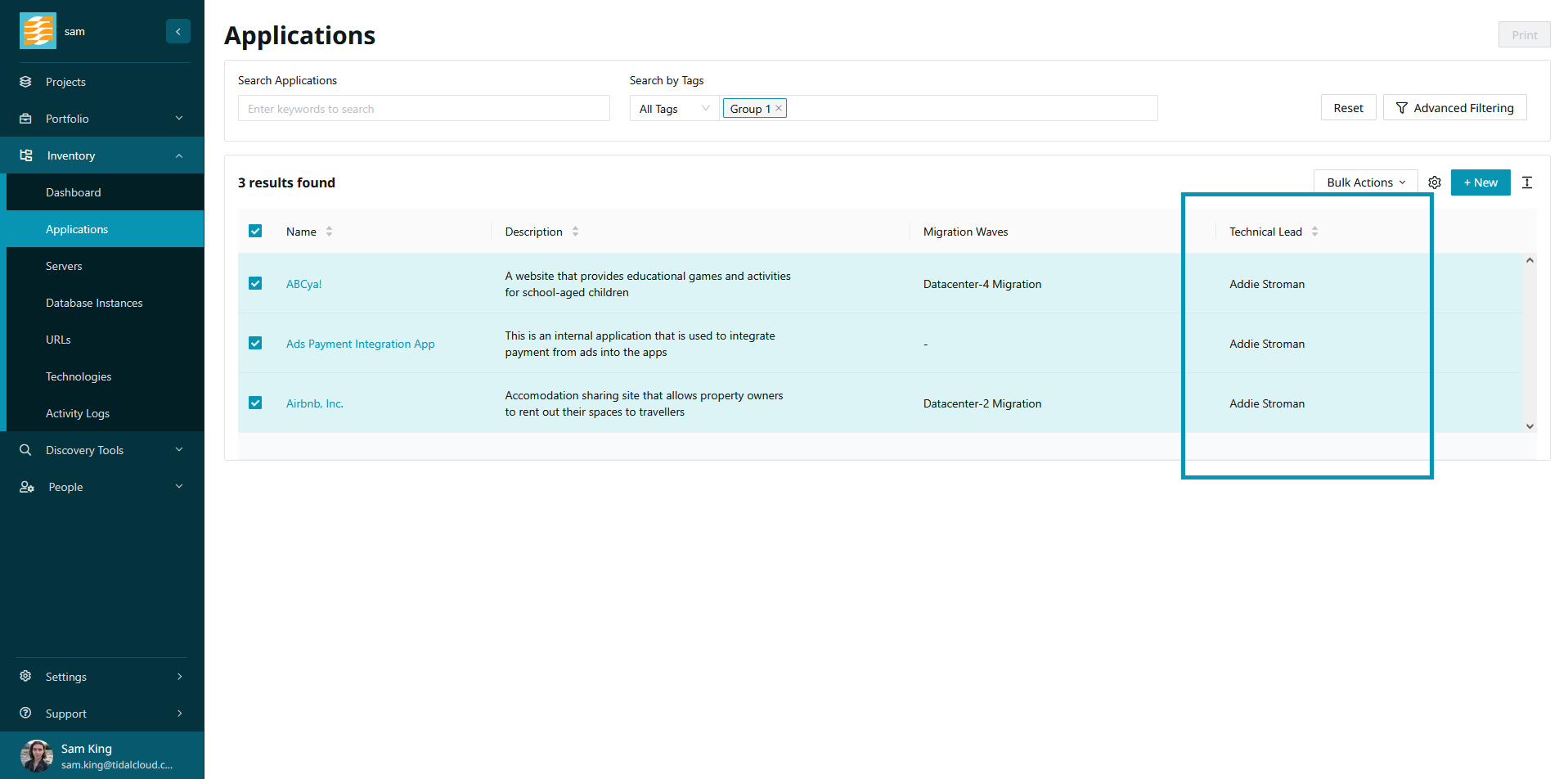The image size is (1568, 779).
Task: Open the All Tags dropdown
Action: (x=674, y=109)
